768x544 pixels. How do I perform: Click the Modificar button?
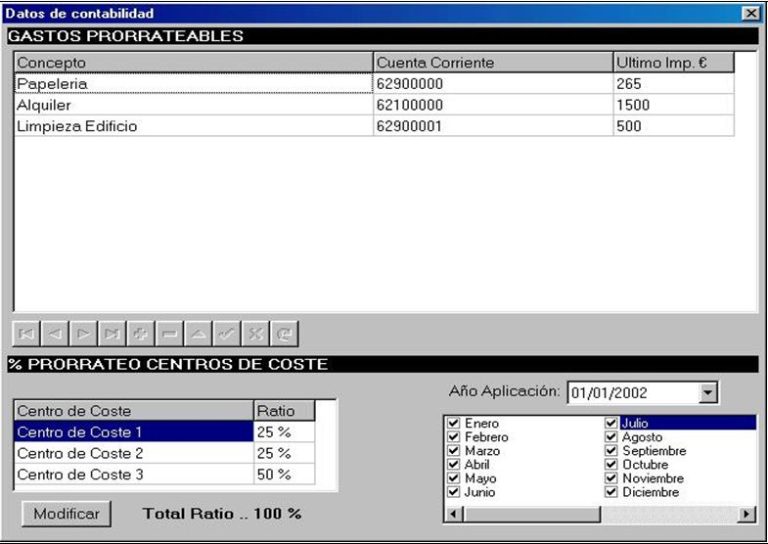(x=67, y=513)
